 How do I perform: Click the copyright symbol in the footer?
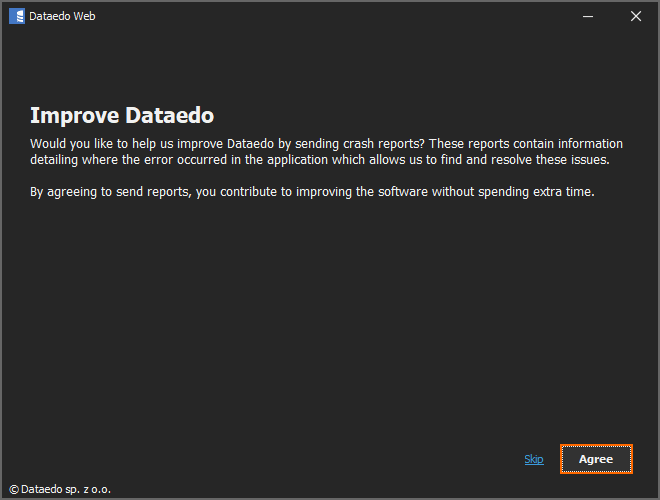pyautogui.click(x=13, y=490)
